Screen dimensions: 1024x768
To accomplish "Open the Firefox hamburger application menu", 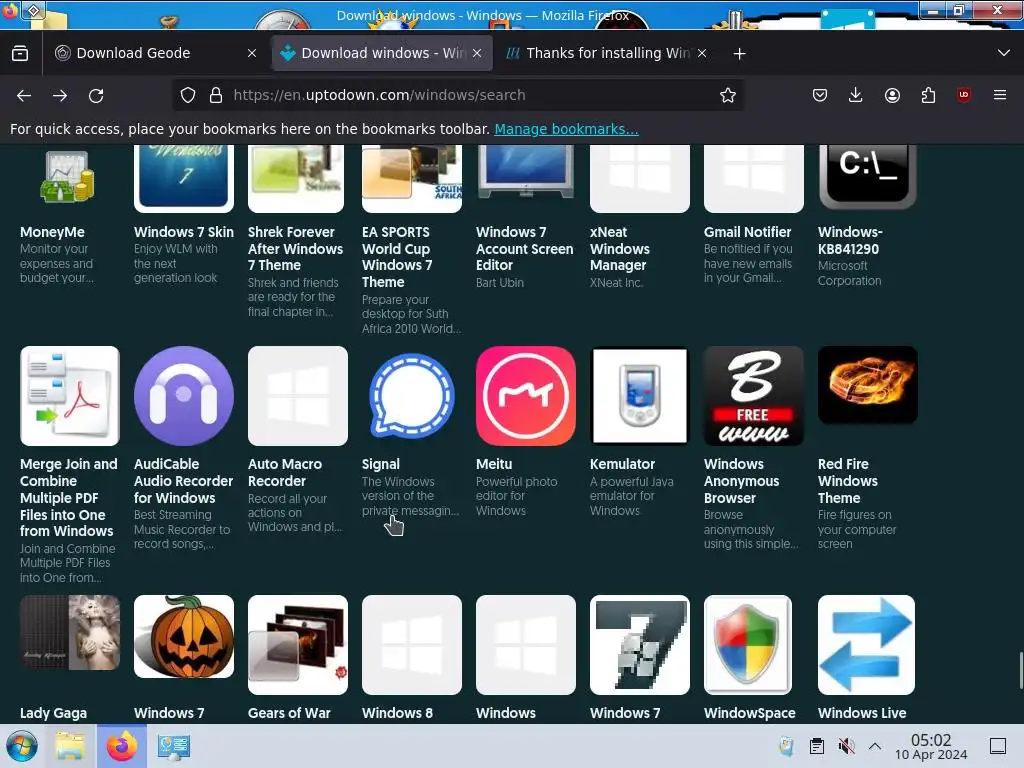I will coord(1000,95).
